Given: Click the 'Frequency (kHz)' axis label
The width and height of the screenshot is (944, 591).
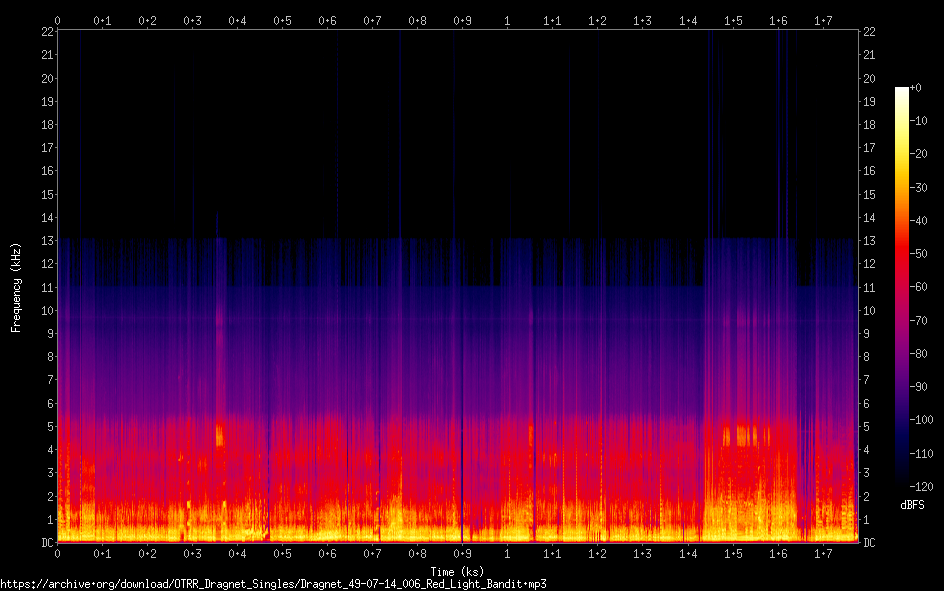Looking at the screenshot, I should (16, 287).
